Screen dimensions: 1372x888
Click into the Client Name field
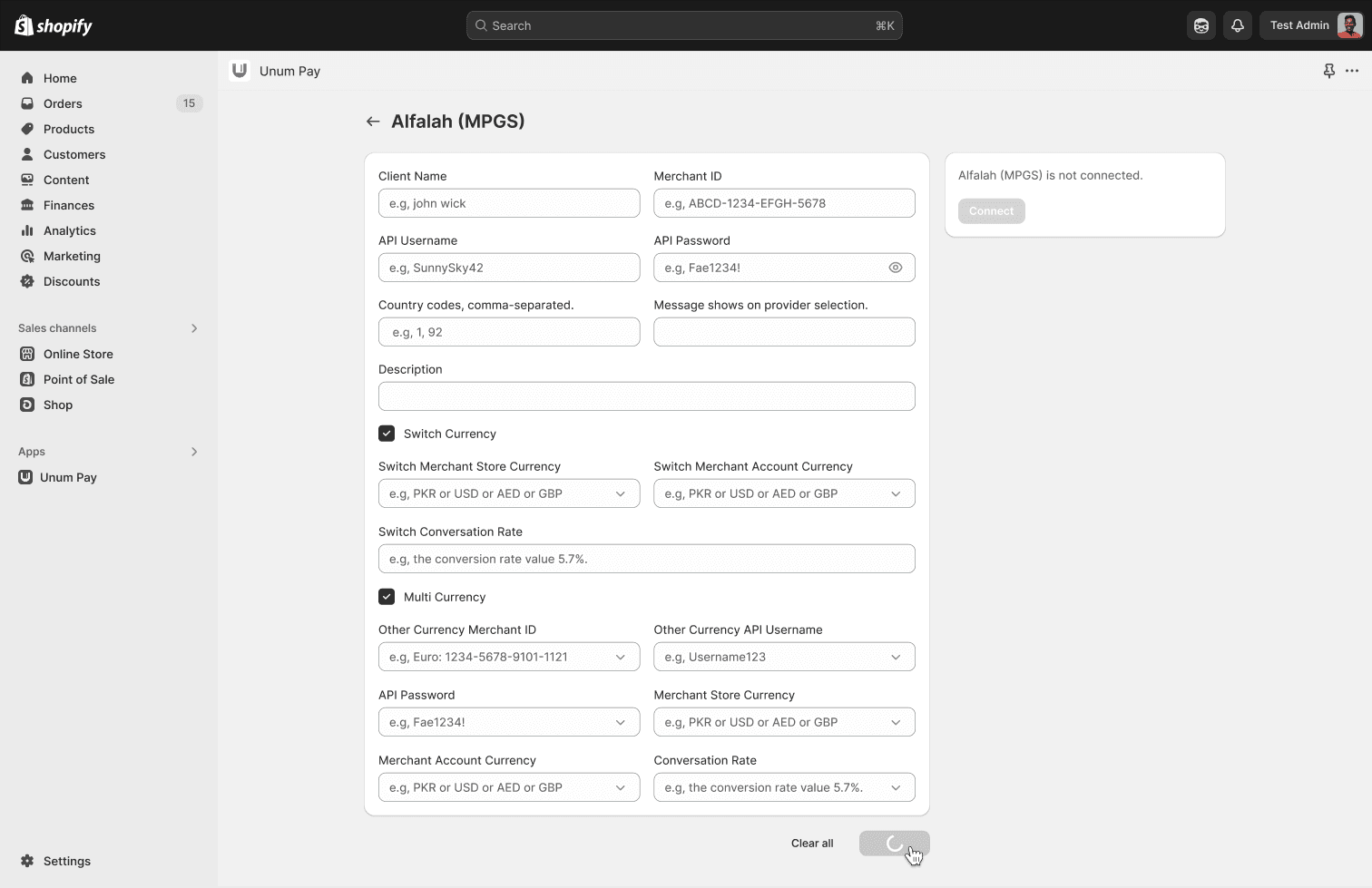pyautogui.click(x=508, y=203)
